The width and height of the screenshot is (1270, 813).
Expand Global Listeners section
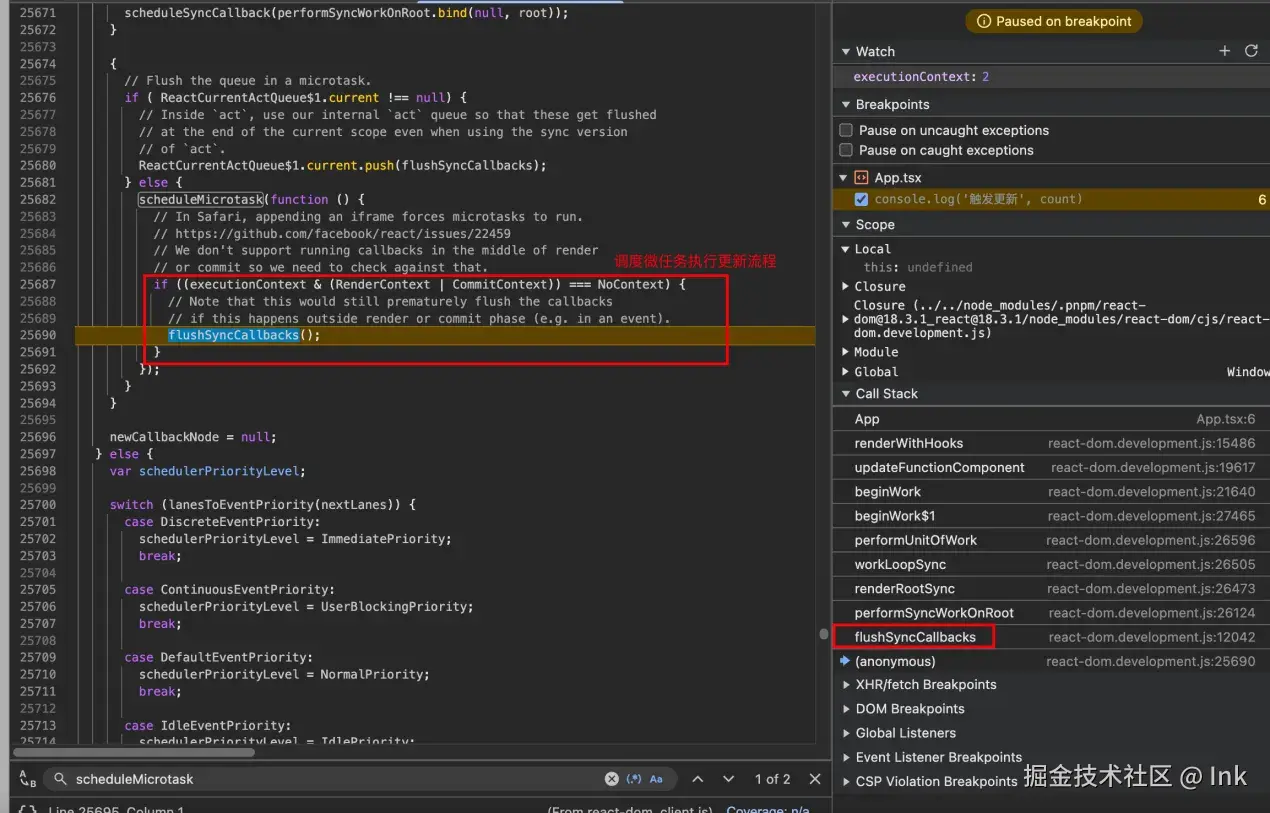tap(845, 733)
